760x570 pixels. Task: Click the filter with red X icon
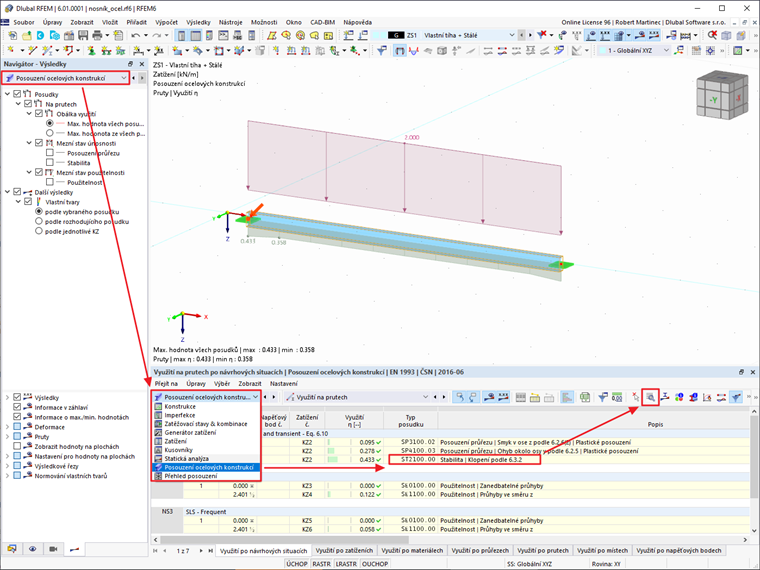[x=542, y=34]
